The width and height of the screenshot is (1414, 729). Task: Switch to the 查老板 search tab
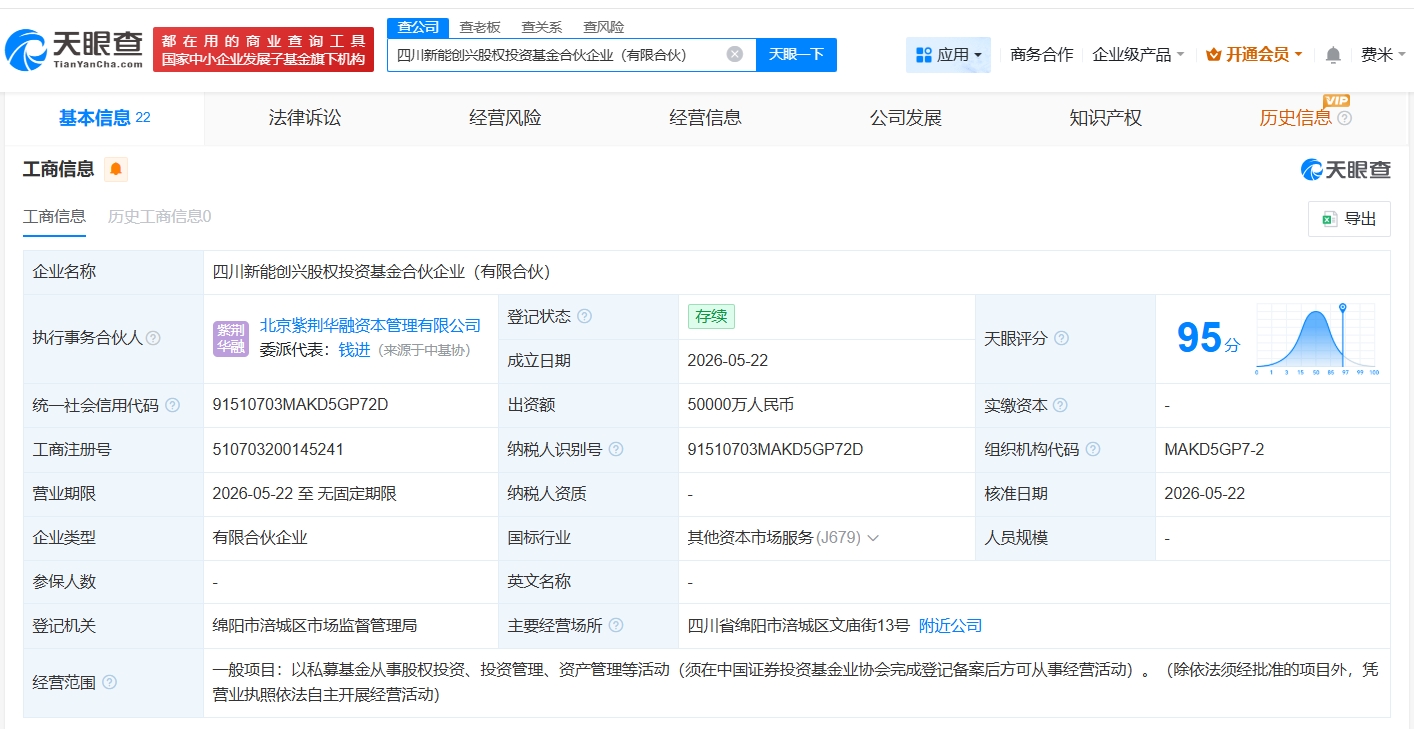[x=480, y=27]
